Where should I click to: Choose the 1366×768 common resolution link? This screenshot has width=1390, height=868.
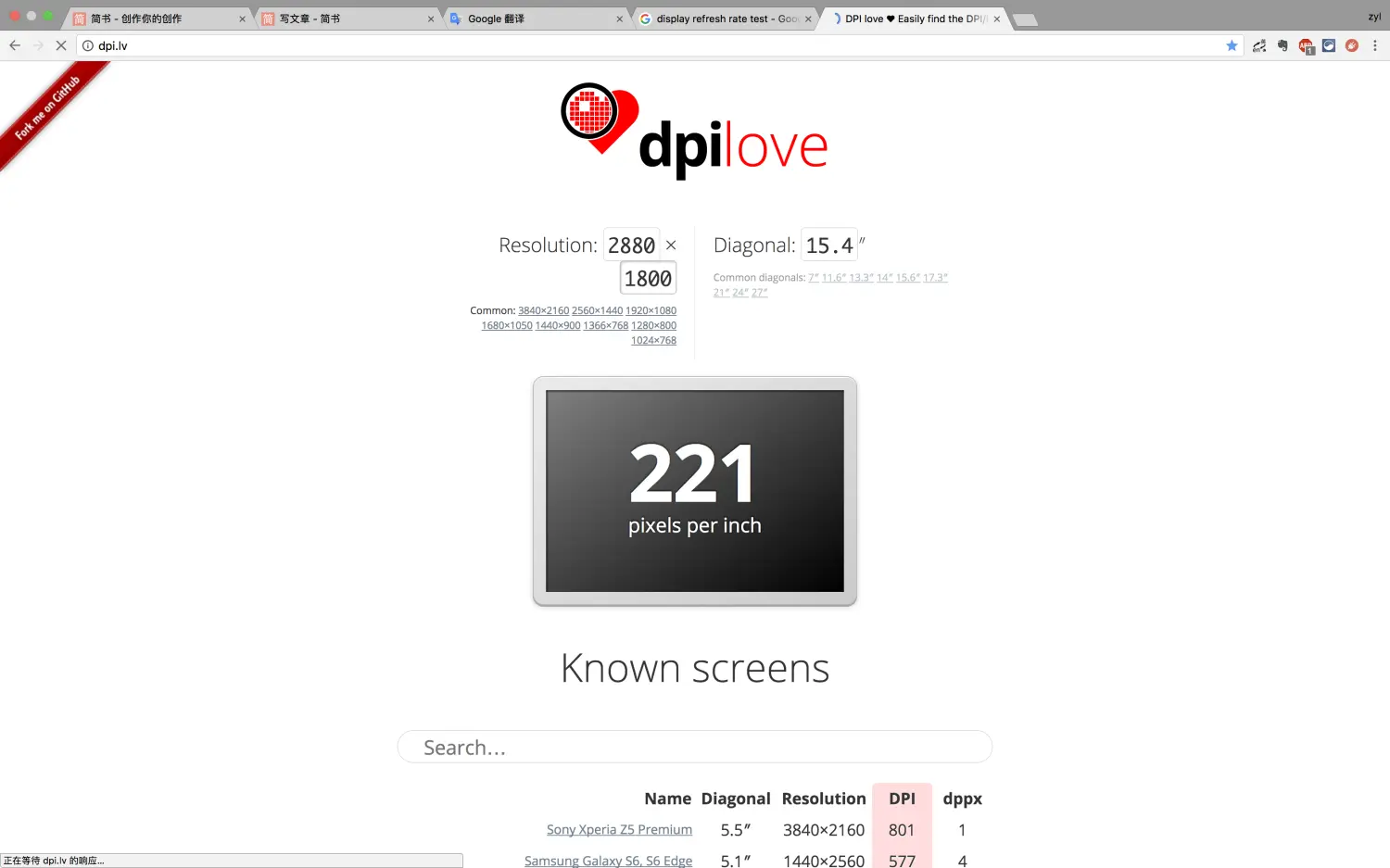point(606,325)
